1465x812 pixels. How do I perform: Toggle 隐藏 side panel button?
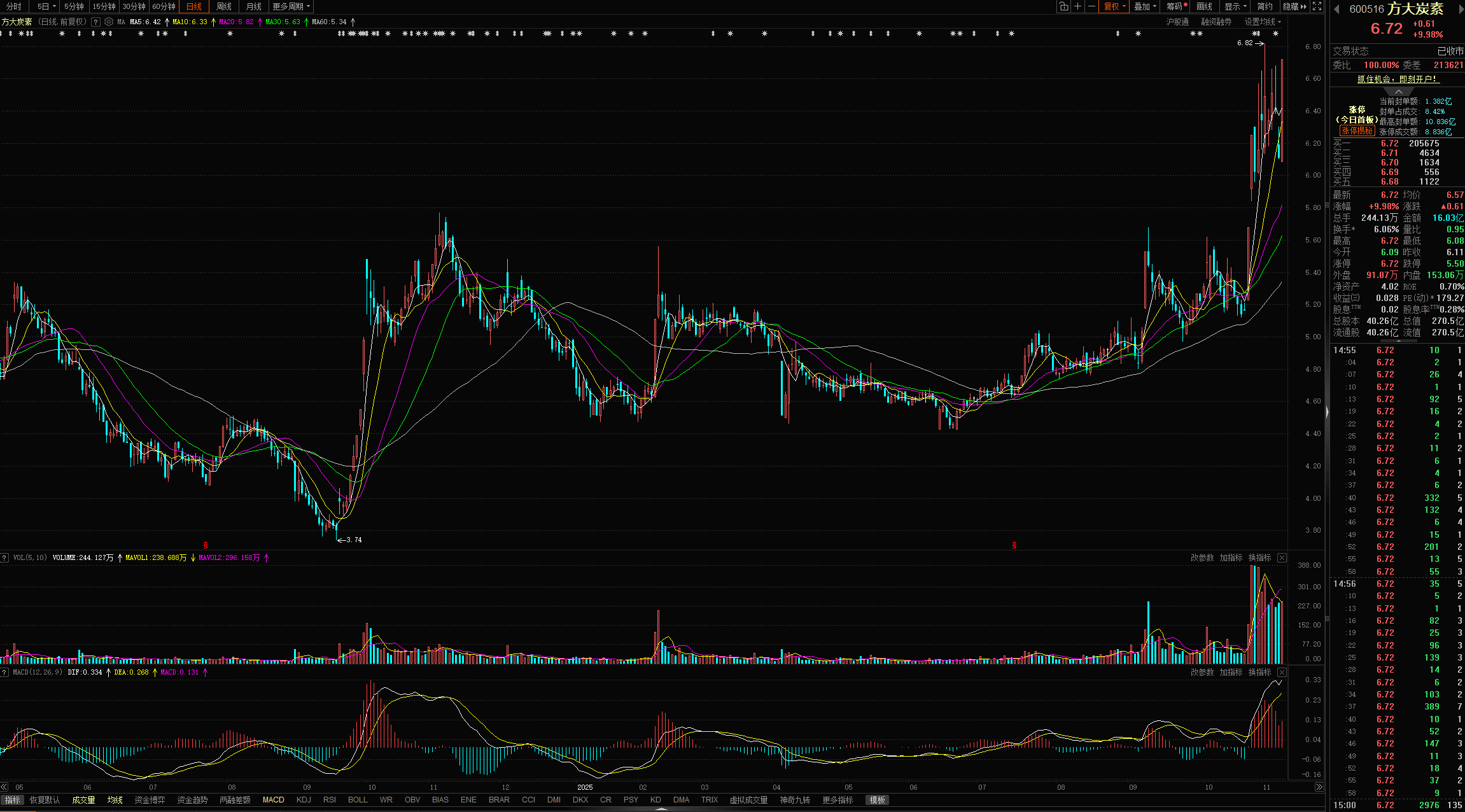[x=1294, y=6]
